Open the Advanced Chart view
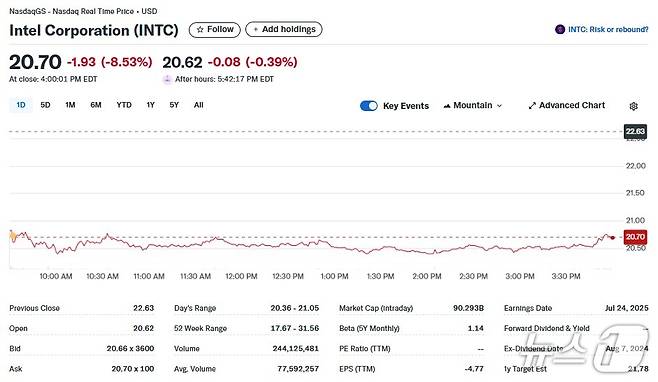This screenshot has height=382, width=658. coord(567,105)
